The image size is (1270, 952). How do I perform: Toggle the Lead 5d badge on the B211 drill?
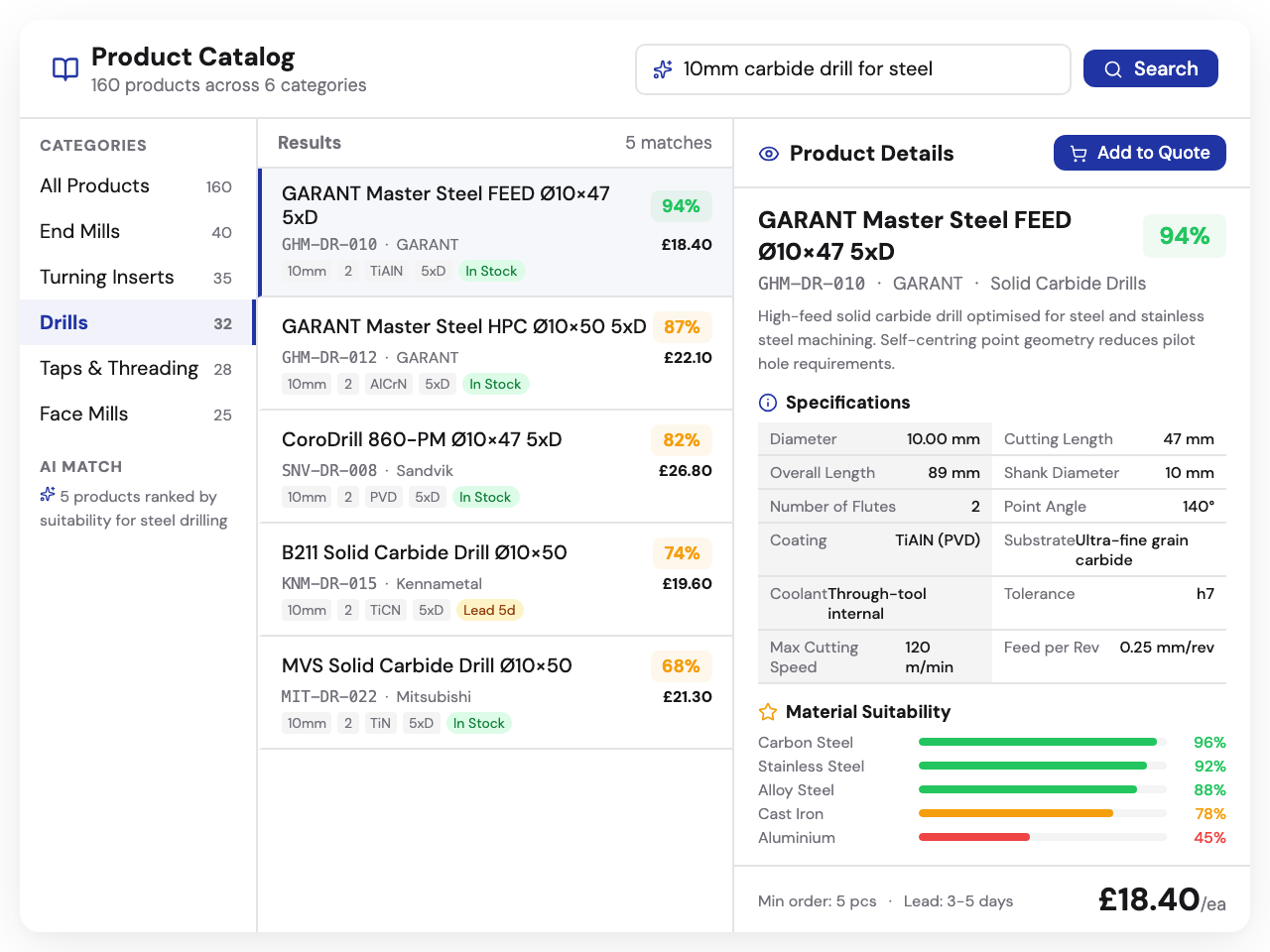(x=489, y=610)
